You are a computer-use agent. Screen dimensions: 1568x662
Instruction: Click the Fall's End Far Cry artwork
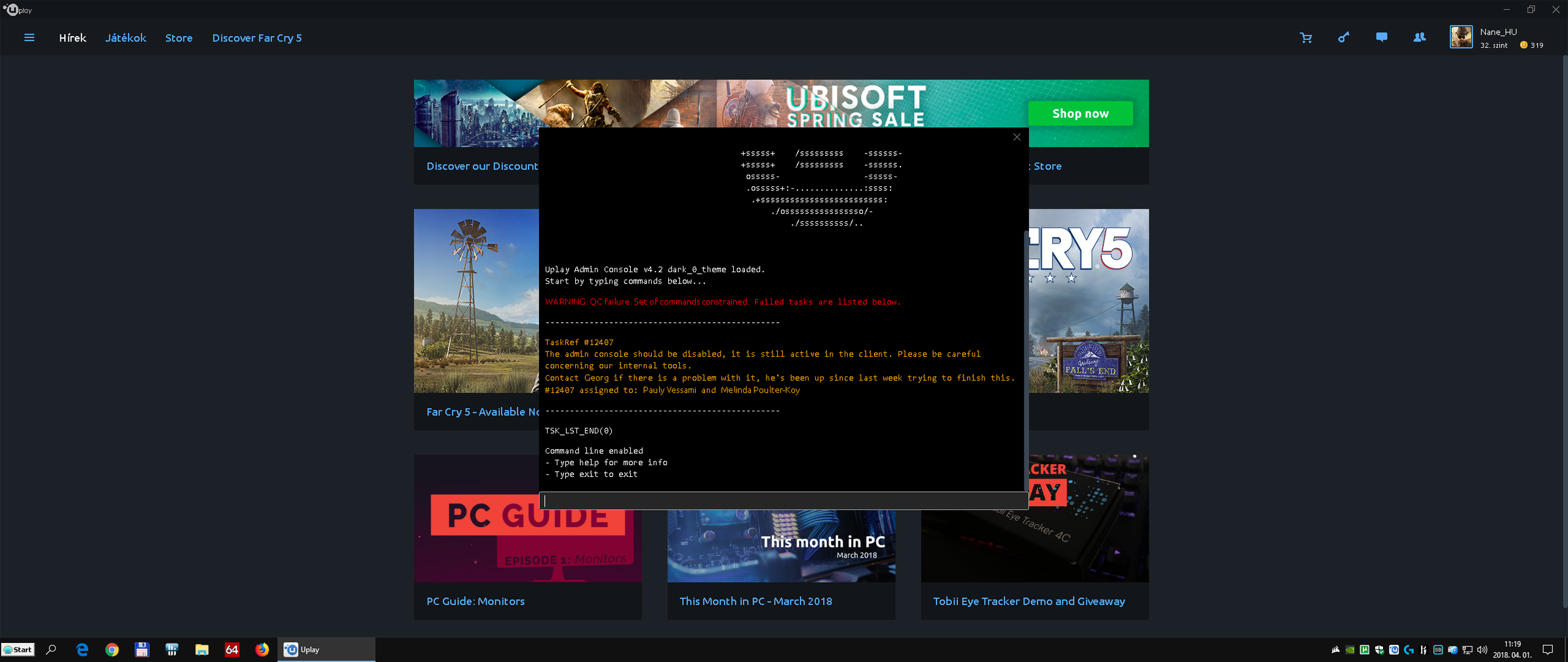click(1089, 300)
